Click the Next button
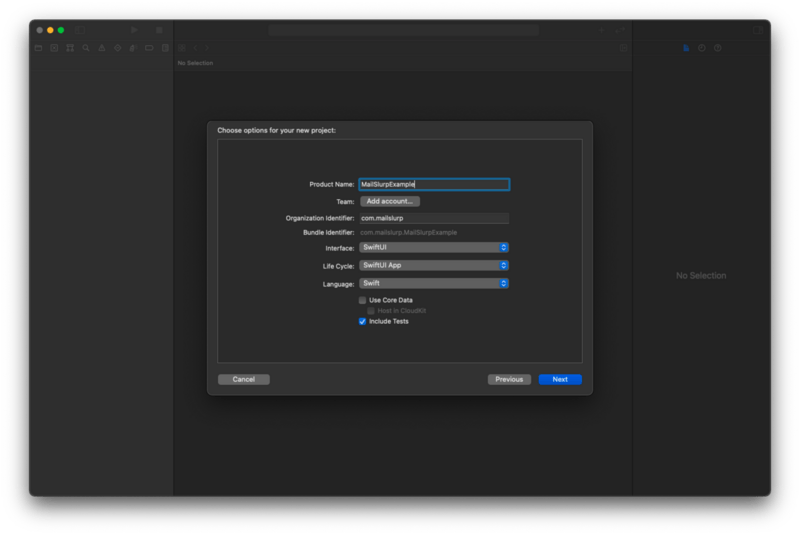 [x=560, y=379]
